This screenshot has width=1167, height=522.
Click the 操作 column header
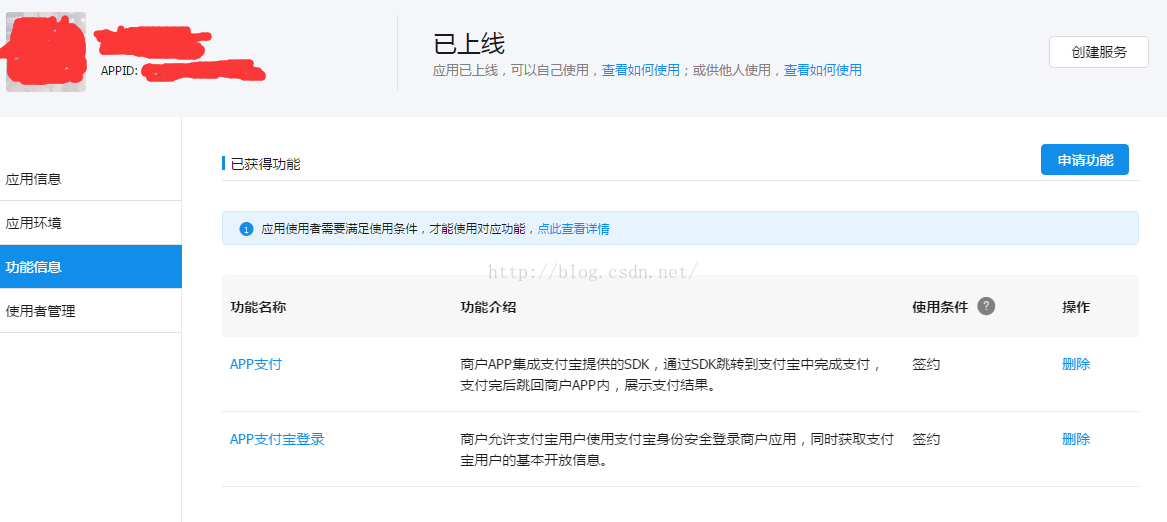coord(1076,307)
